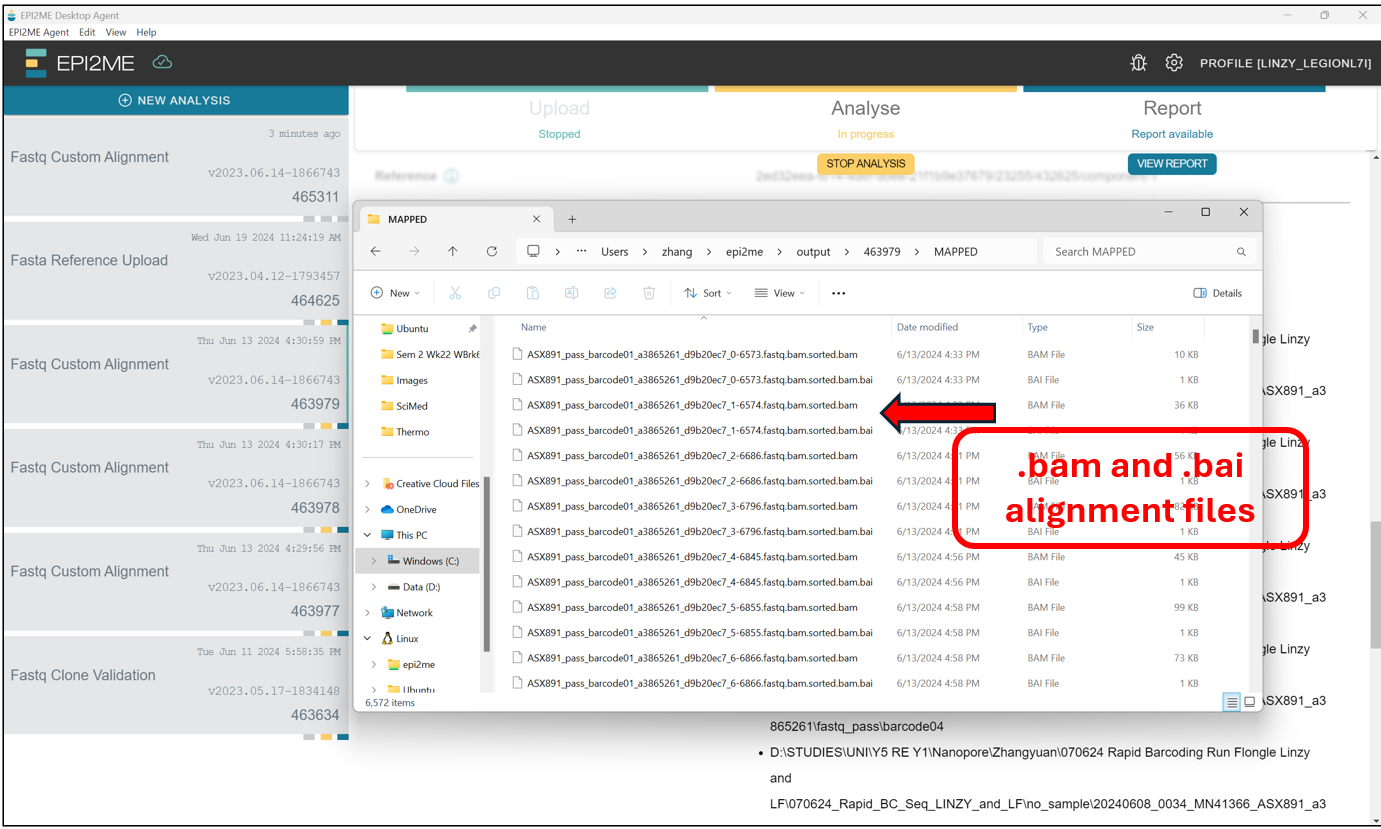Viewport: 1381px width, 829px height.
Task: Open the Edit menu
Action: [x=87, y=32]
